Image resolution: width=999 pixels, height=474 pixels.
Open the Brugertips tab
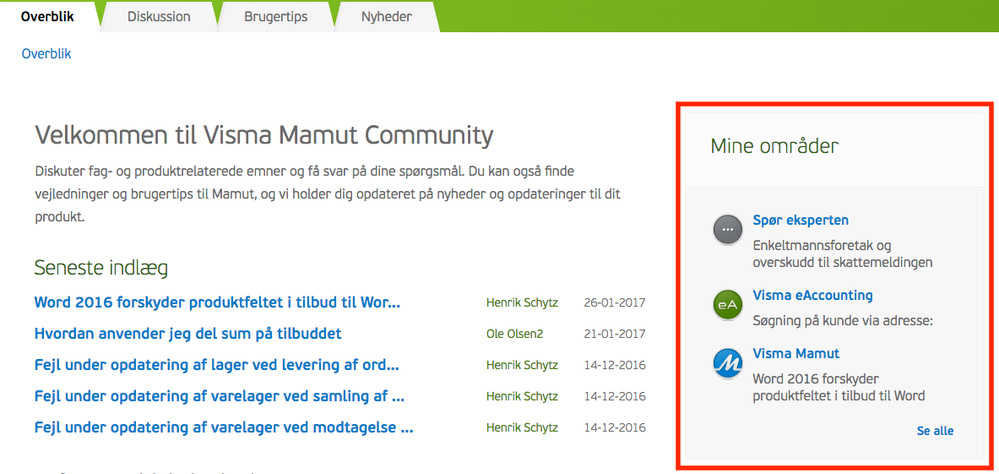pos(276,17)
